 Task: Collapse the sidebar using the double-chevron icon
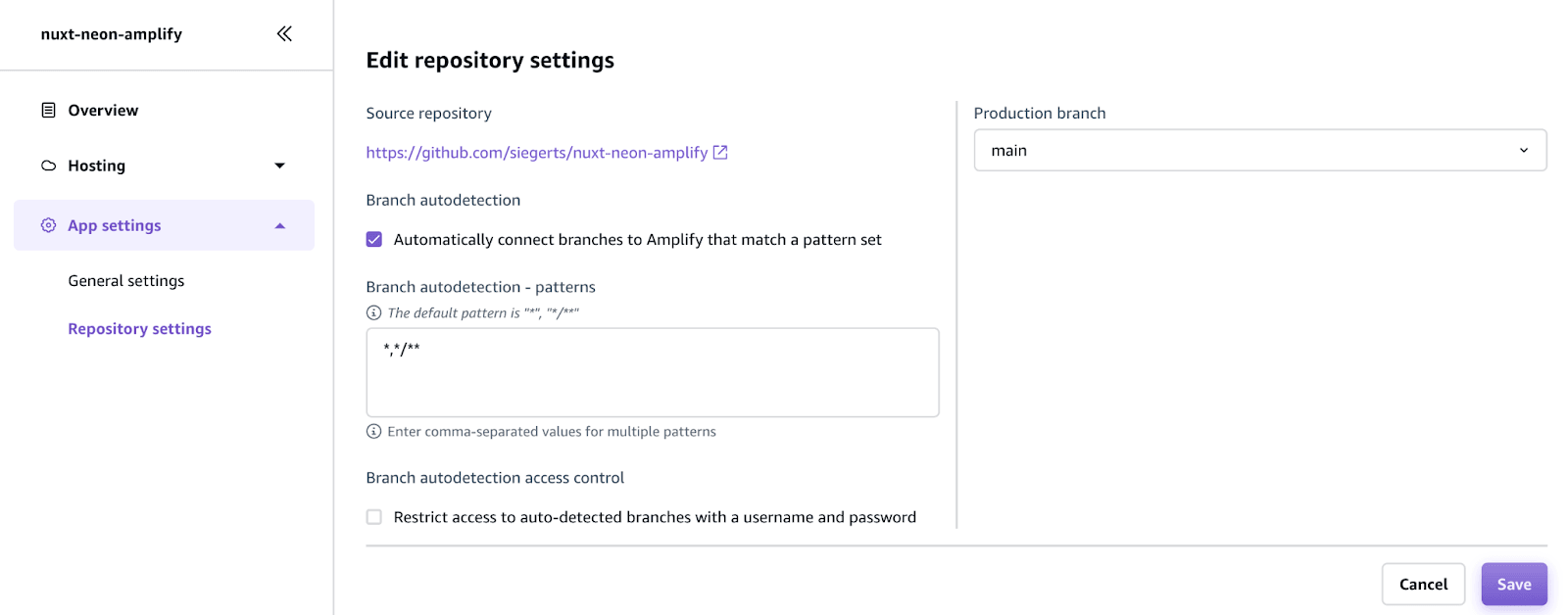(x=284, y=32)
